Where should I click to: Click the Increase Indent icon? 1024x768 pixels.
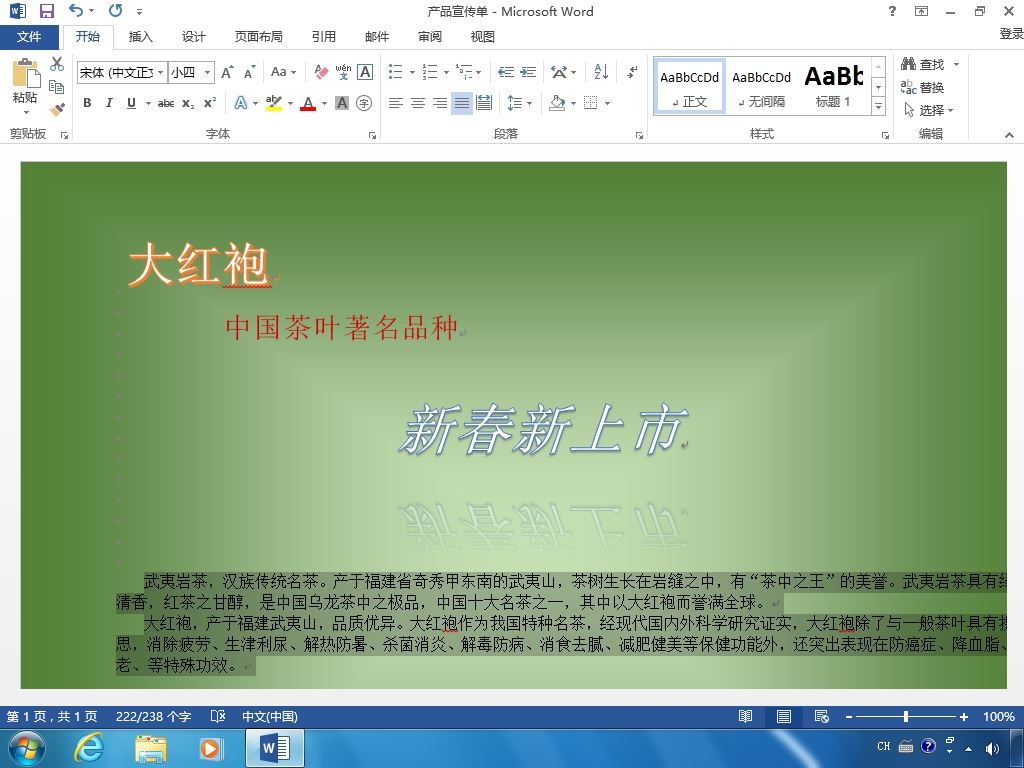(528, 72)
